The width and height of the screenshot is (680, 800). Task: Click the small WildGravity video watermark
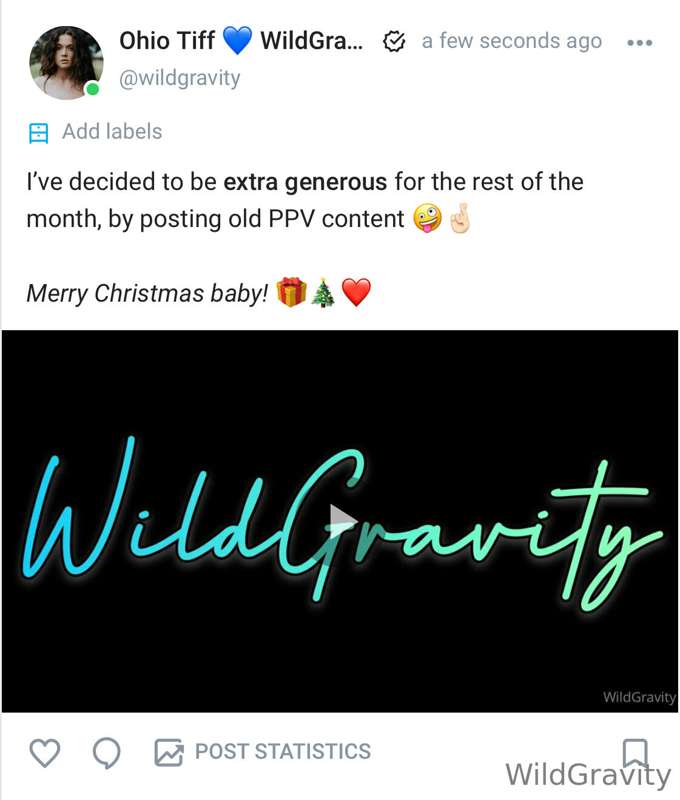click(x=639, y=697)
